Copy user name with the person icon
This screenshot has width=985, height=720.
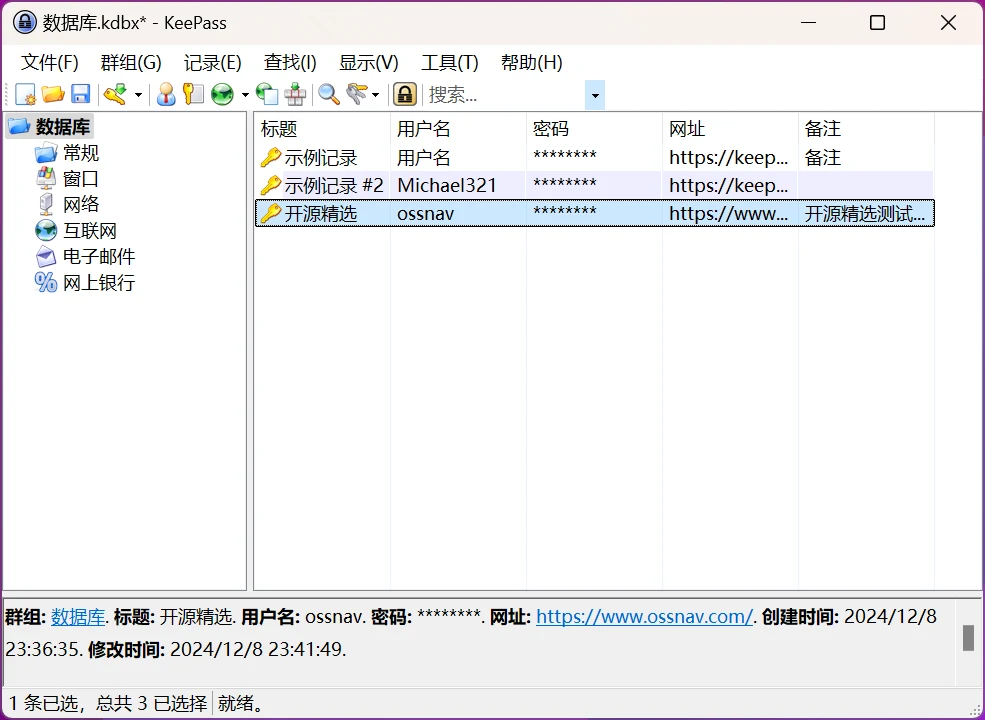point(166,95)
